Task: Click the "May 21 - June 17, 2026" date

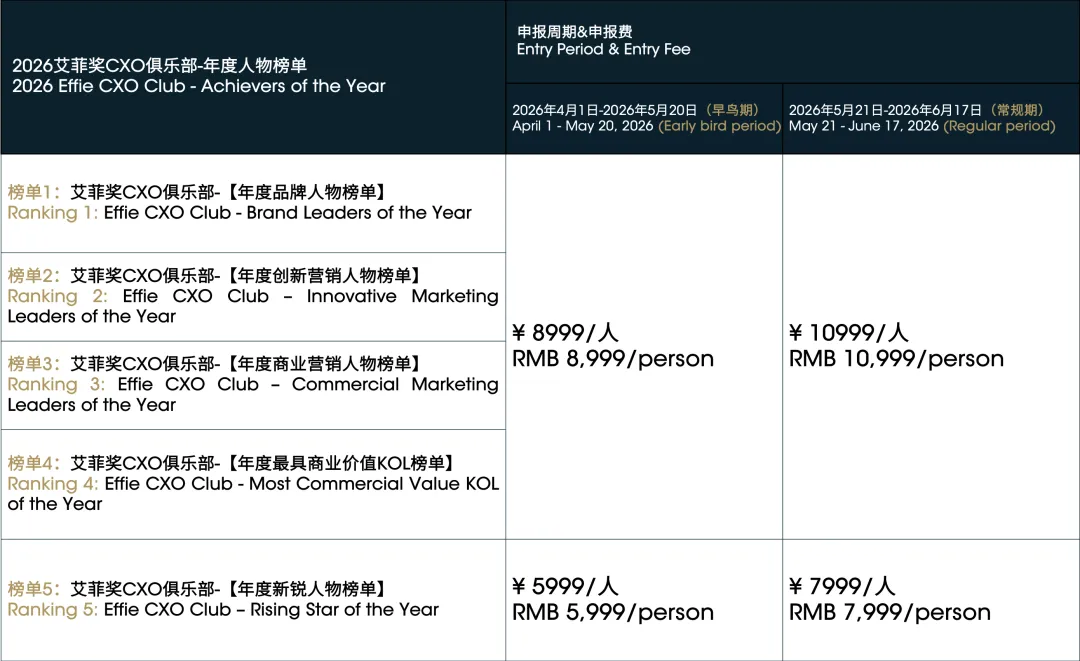Action: 863,126
